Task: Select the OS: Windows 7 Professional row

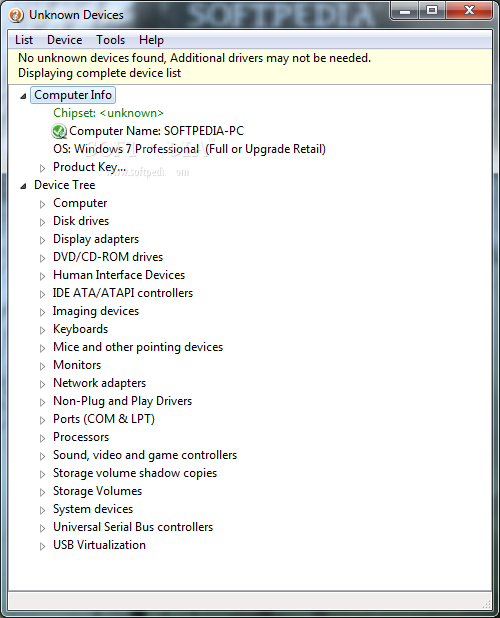Action: [x=190, y=149]
